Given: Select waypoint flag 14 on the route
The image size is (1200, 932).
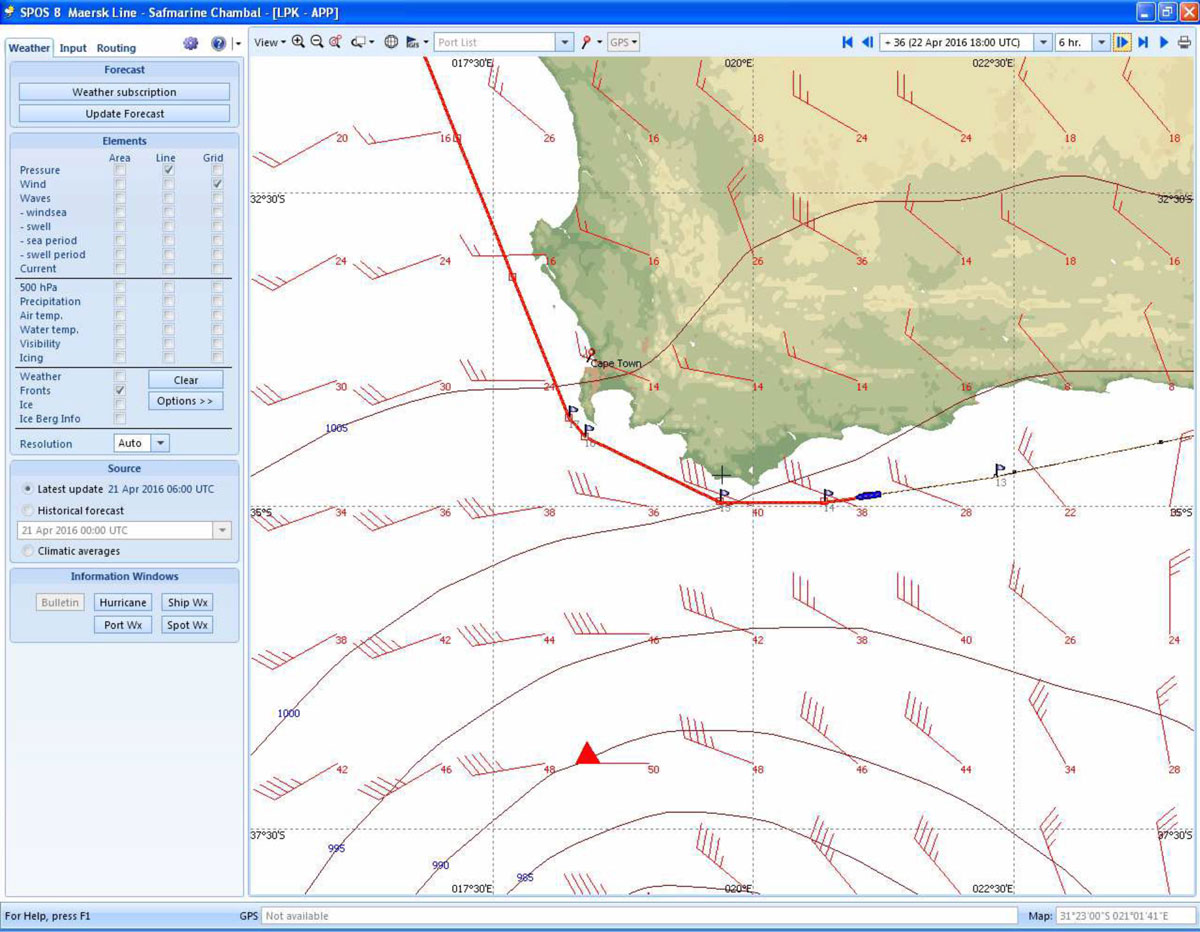Looking at the screenshot, I should coord(827,496).
